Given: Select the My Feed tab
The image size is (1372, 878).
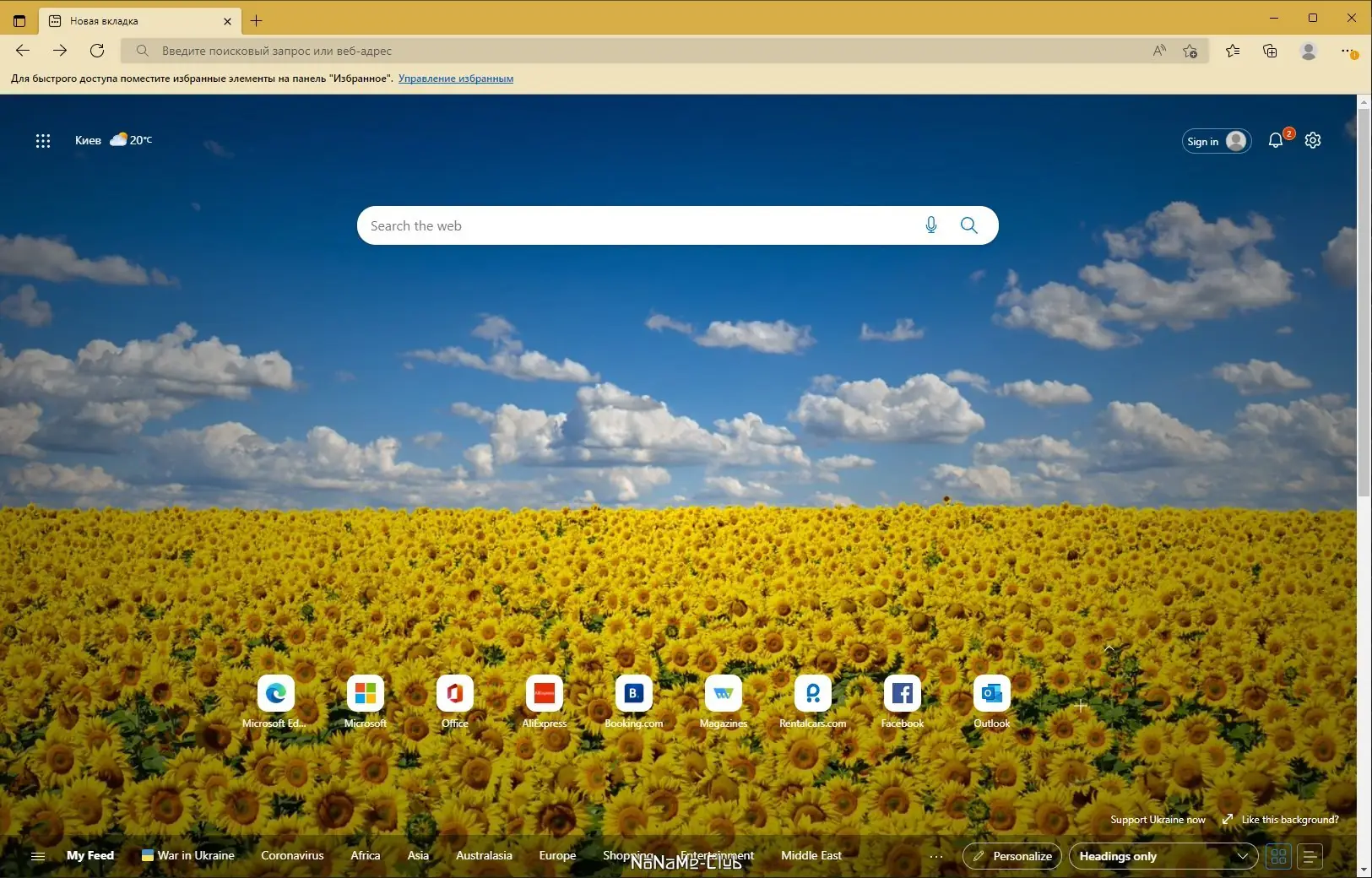Looking at the screenshot, I should 90,855.
